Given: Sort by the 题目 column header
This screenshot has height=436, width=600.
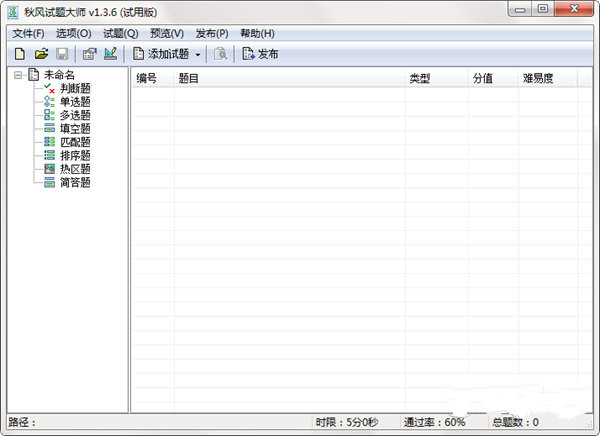Looking at the screenshot, I should 189,77.
